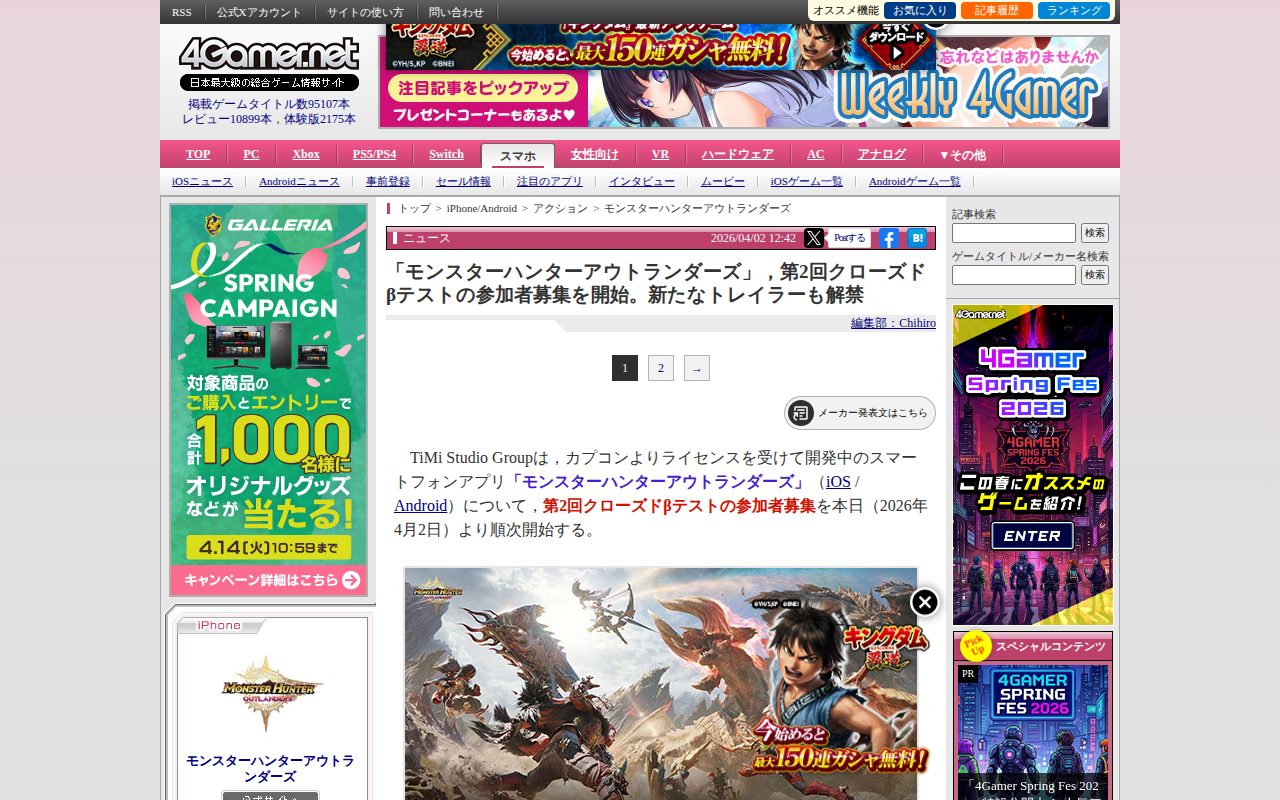The width and height of the screenshot is (1280, 800).
Task: Open the 編集部：Chihiro author link
Action: coord(893,323)
